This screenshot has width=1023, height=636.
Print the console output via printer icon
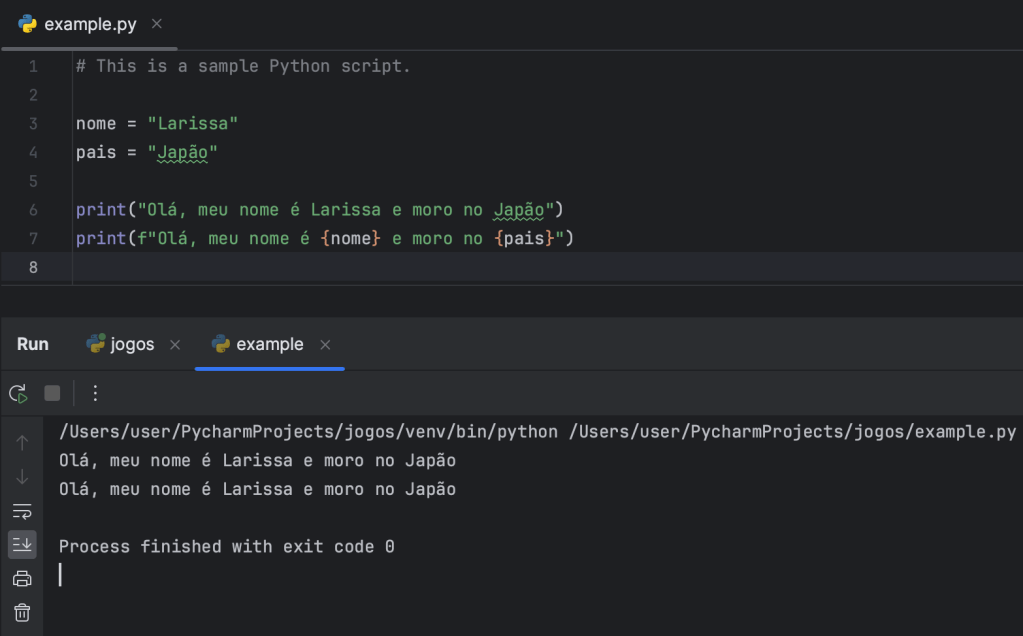[x=22, y=579]
